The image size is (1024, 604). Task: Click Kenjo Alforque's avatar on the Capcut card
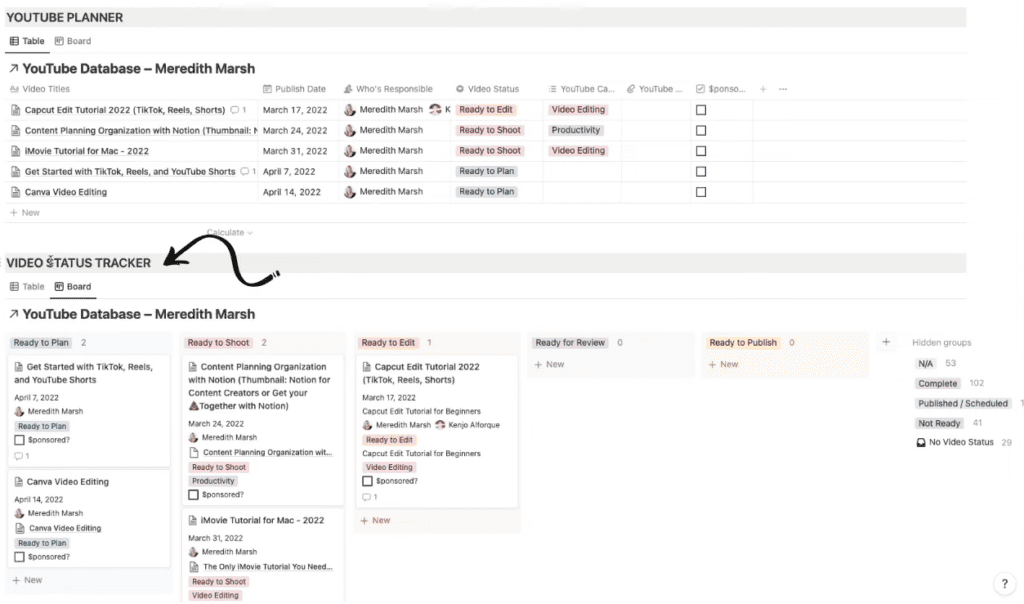click(x=440, y=425)
